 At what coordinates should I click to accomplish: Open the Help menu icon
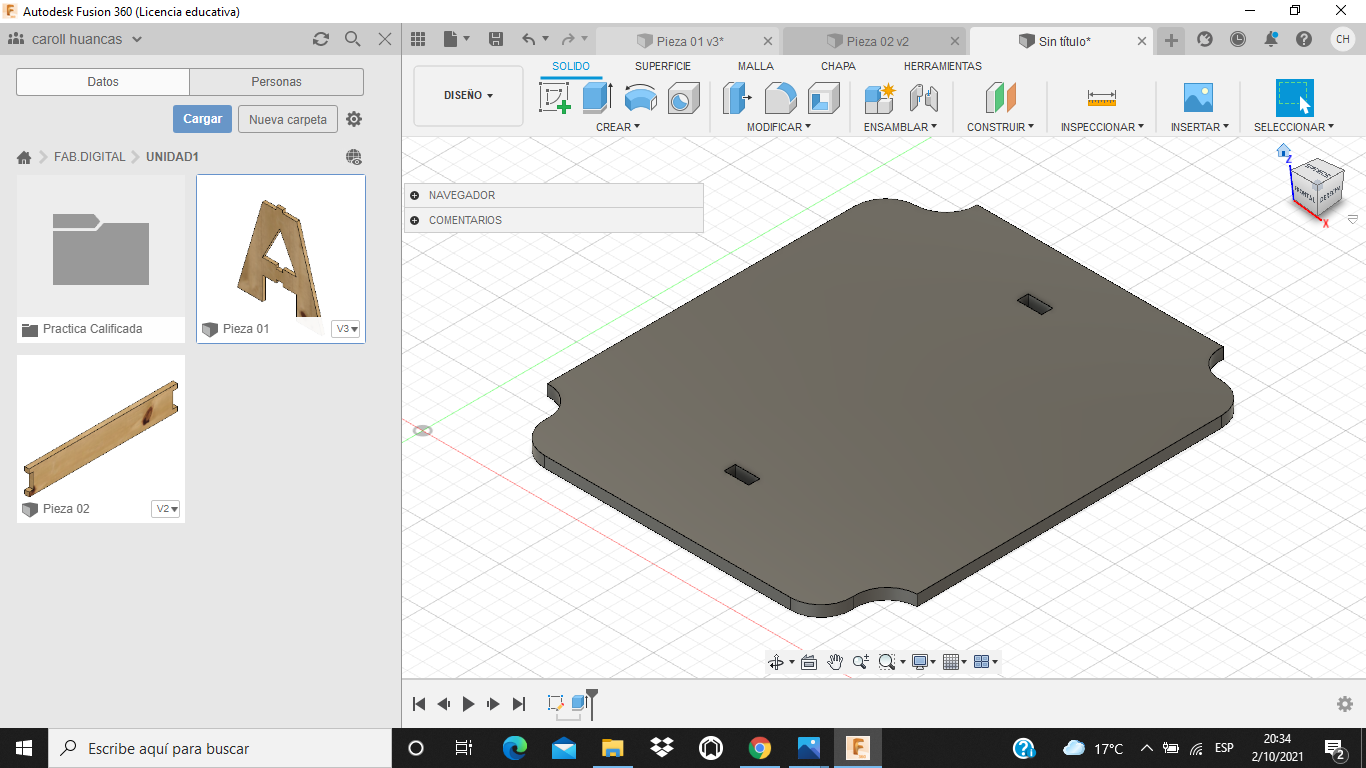pyautogui.click(x=1304, y=39)
